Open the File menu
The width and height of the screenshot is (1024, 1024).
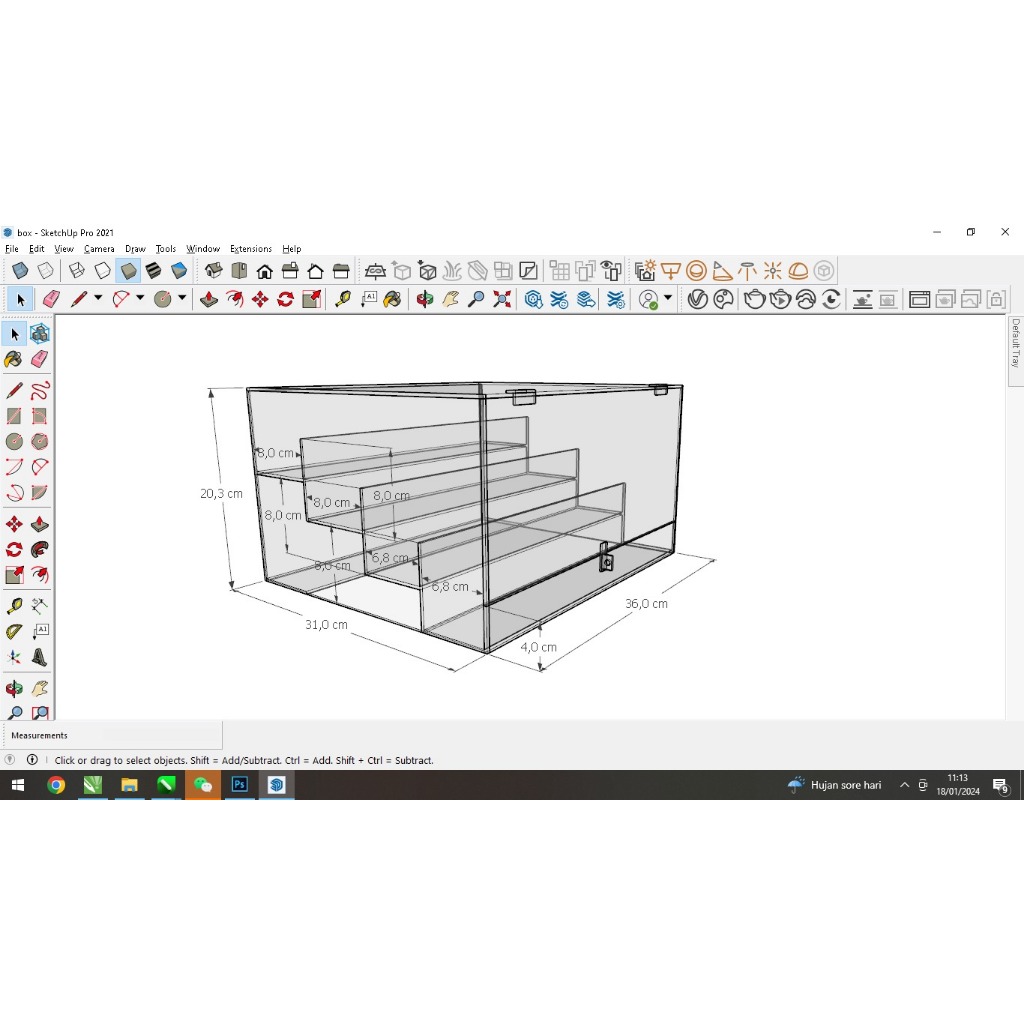12,249
